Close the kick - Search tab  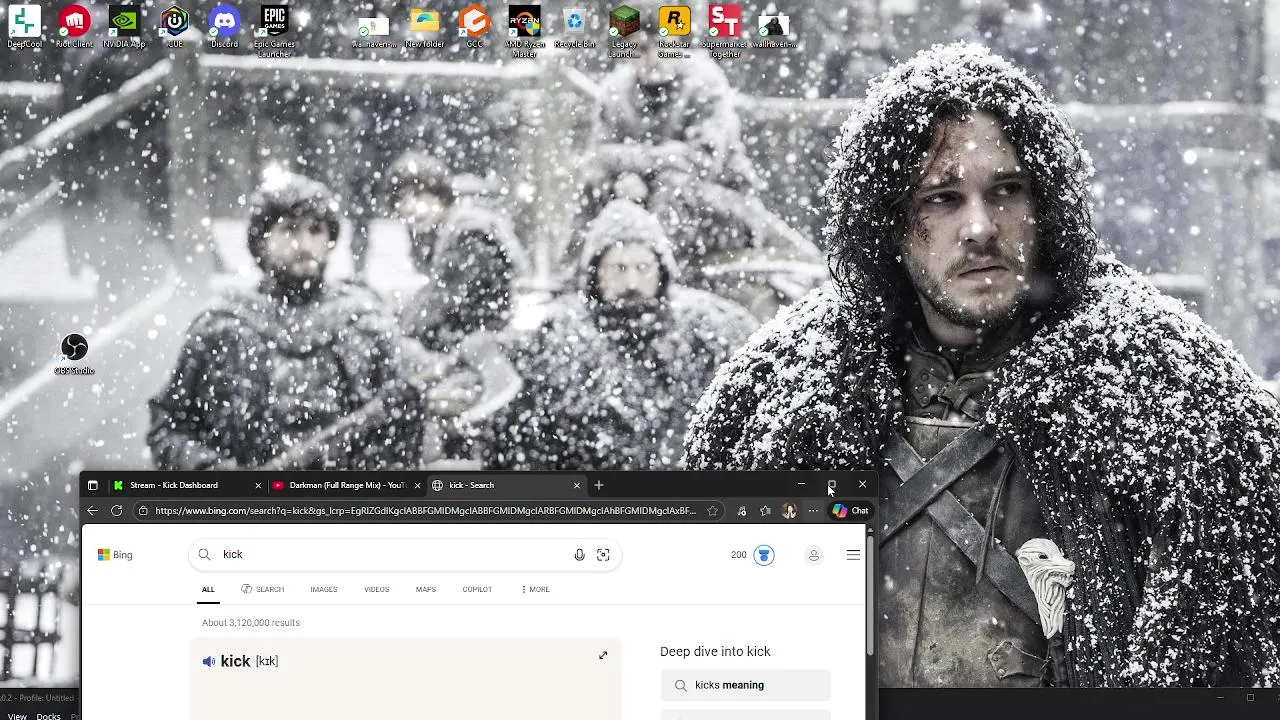click(x=577, y=485)
